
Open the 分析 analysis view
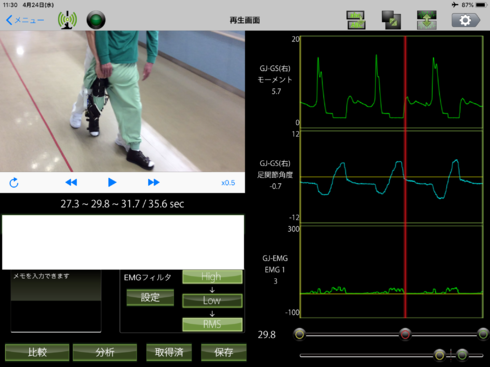(105, 352)
